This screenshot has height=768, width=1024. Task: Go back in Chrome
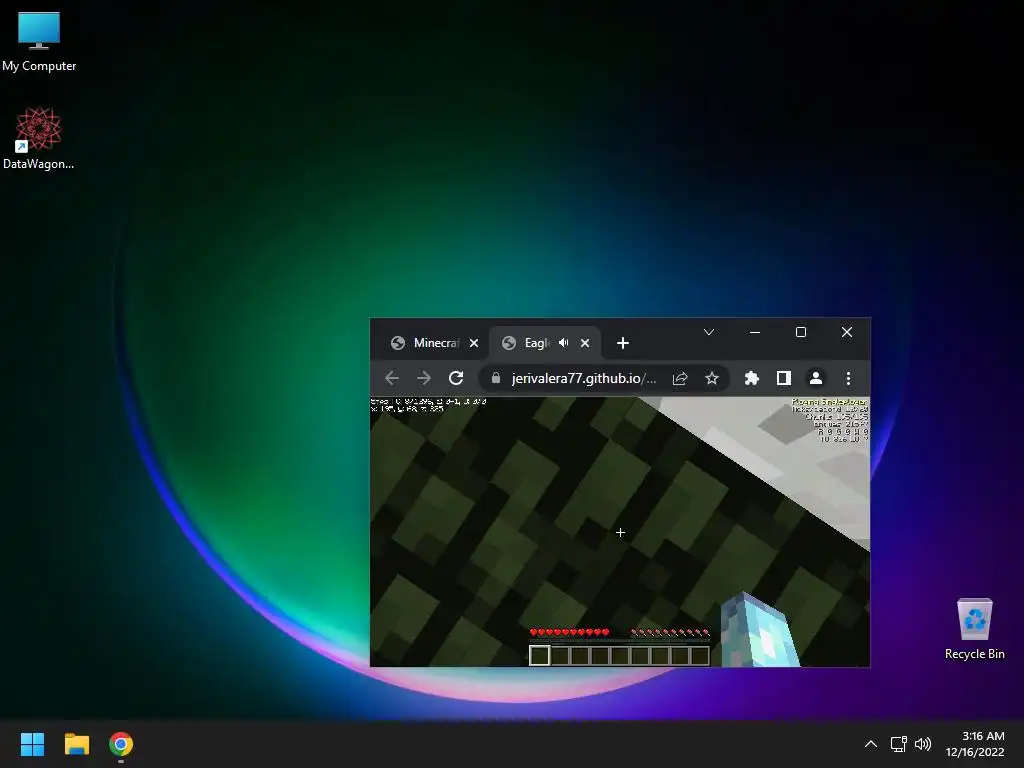click(x=392, y=378)
